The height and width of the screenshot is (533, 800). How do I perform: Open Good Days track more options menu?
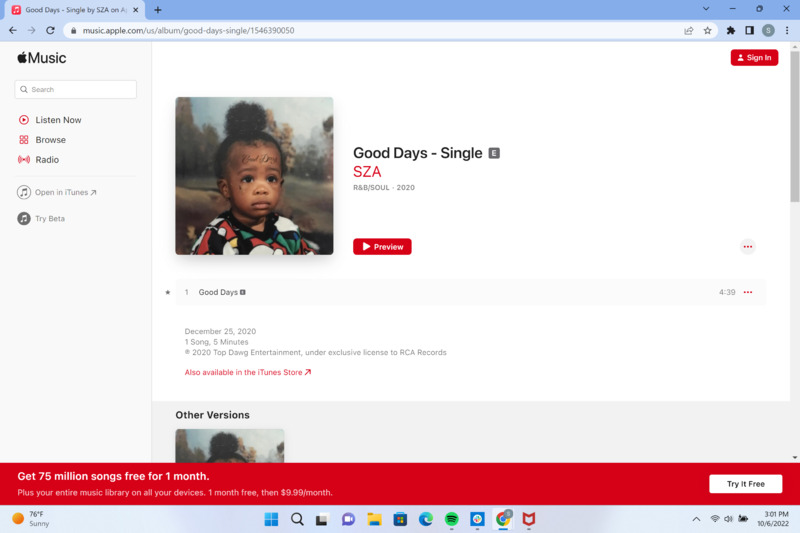747,292
